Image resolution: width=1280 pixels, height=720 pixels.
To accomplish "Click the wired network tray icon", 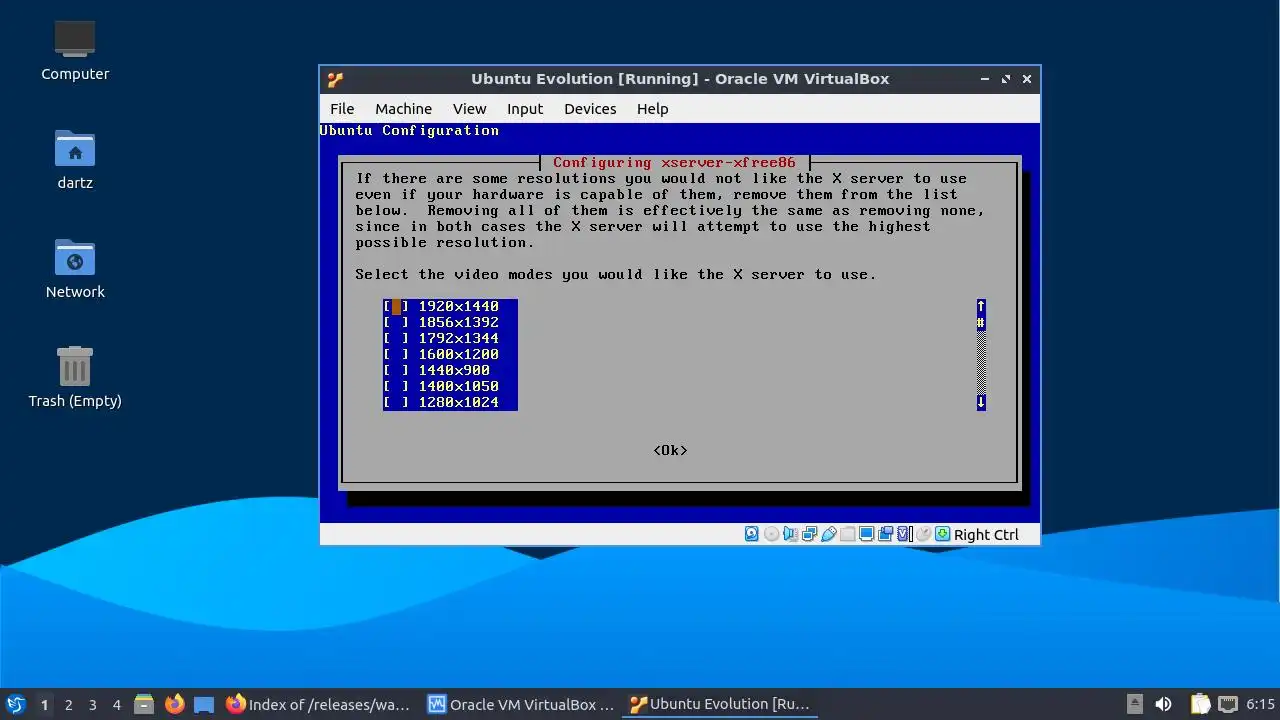I will [1228, 704].
